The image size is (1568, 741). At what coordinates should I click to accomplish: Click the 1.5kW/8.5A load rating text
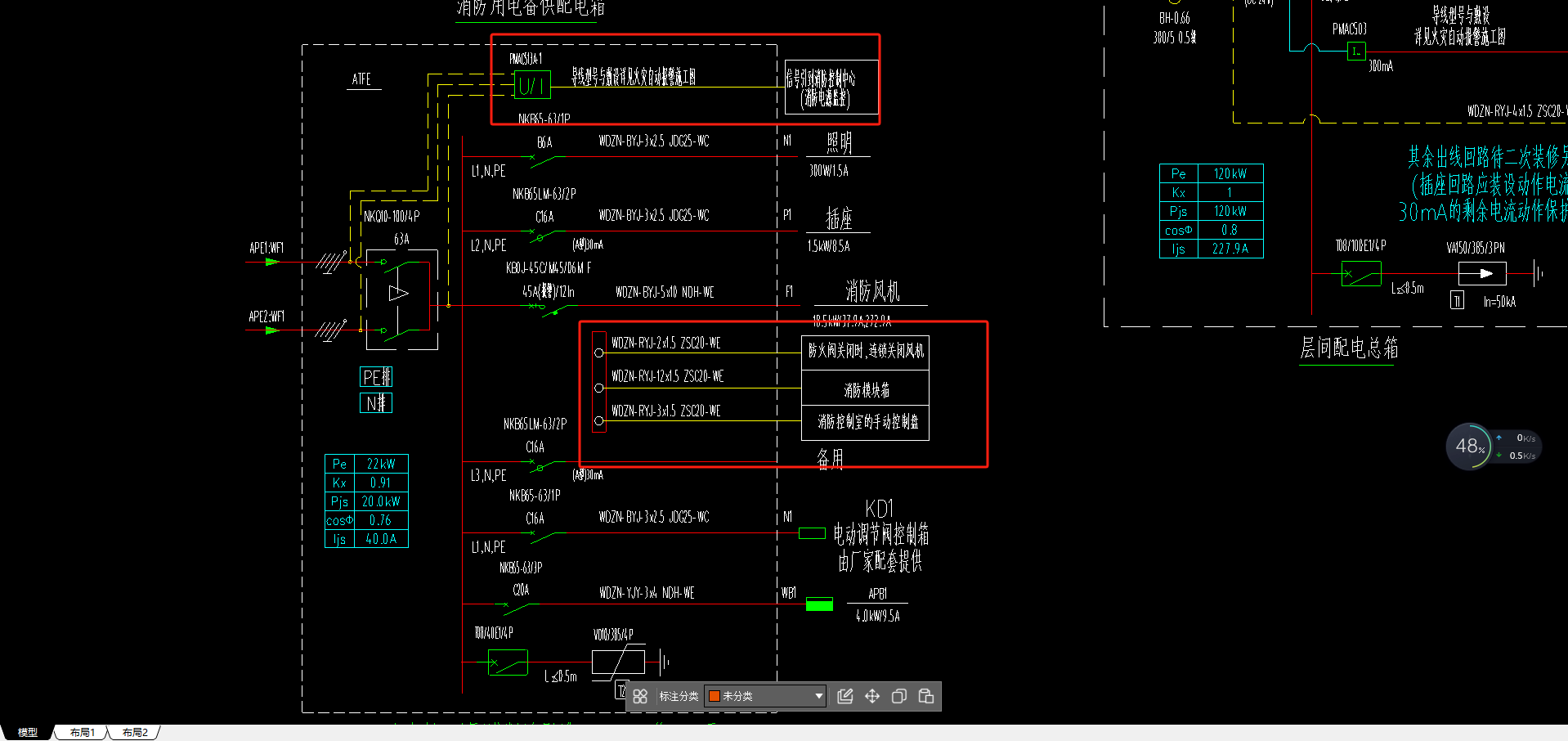829,245
